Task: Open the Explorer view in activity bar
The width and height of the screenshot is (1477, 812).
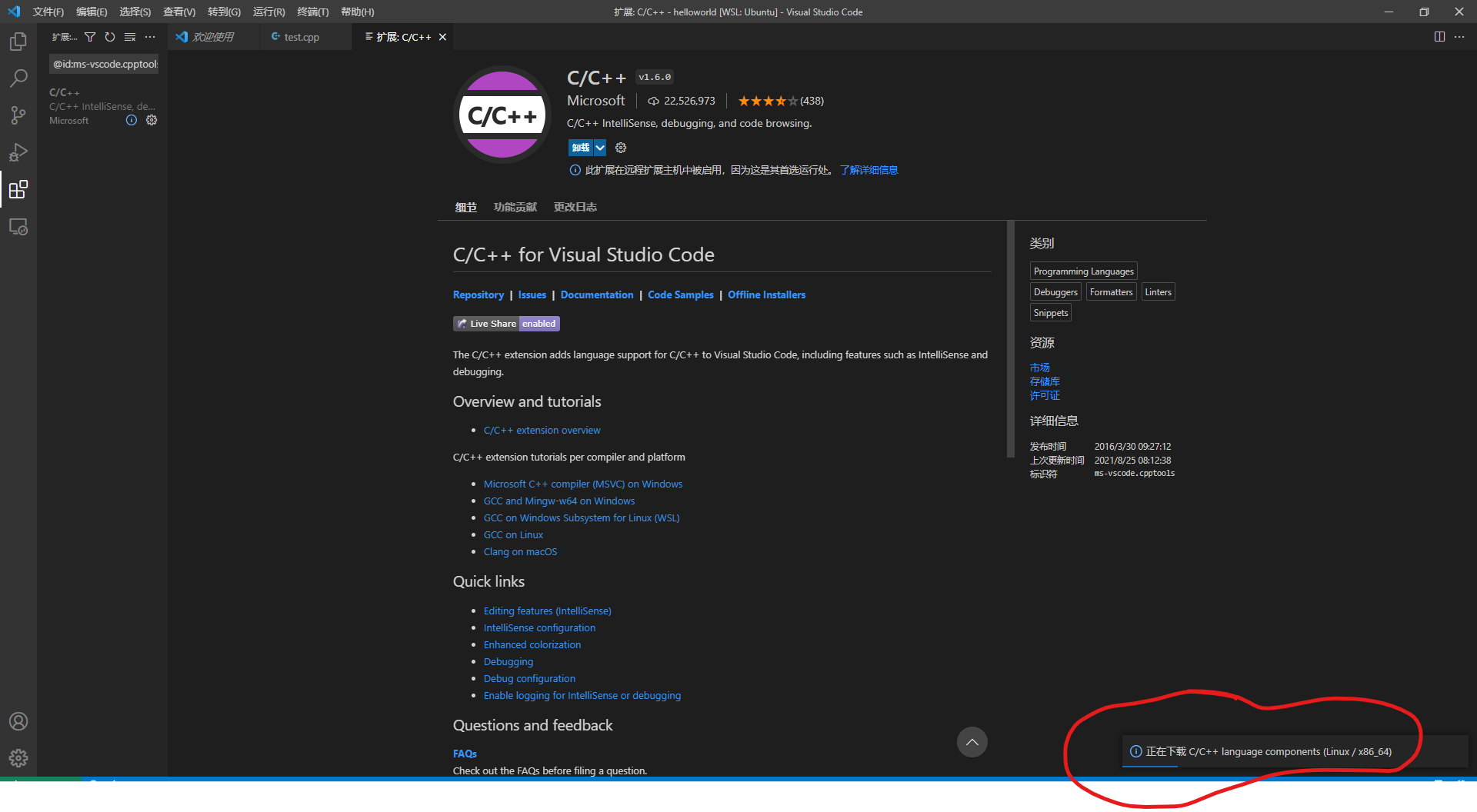Action: click(x=18, y=42)
